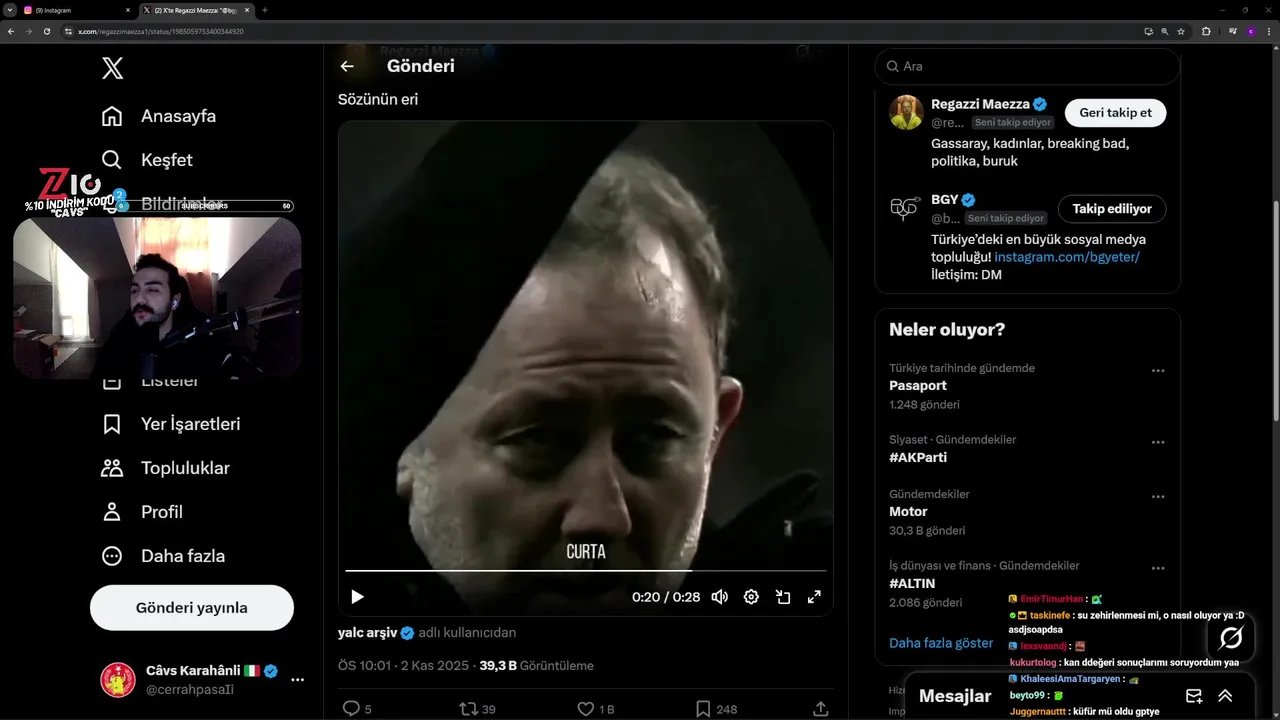Open Yer İşaretleri bookmarks
1280x720 pixels.
tap(171, 424)
